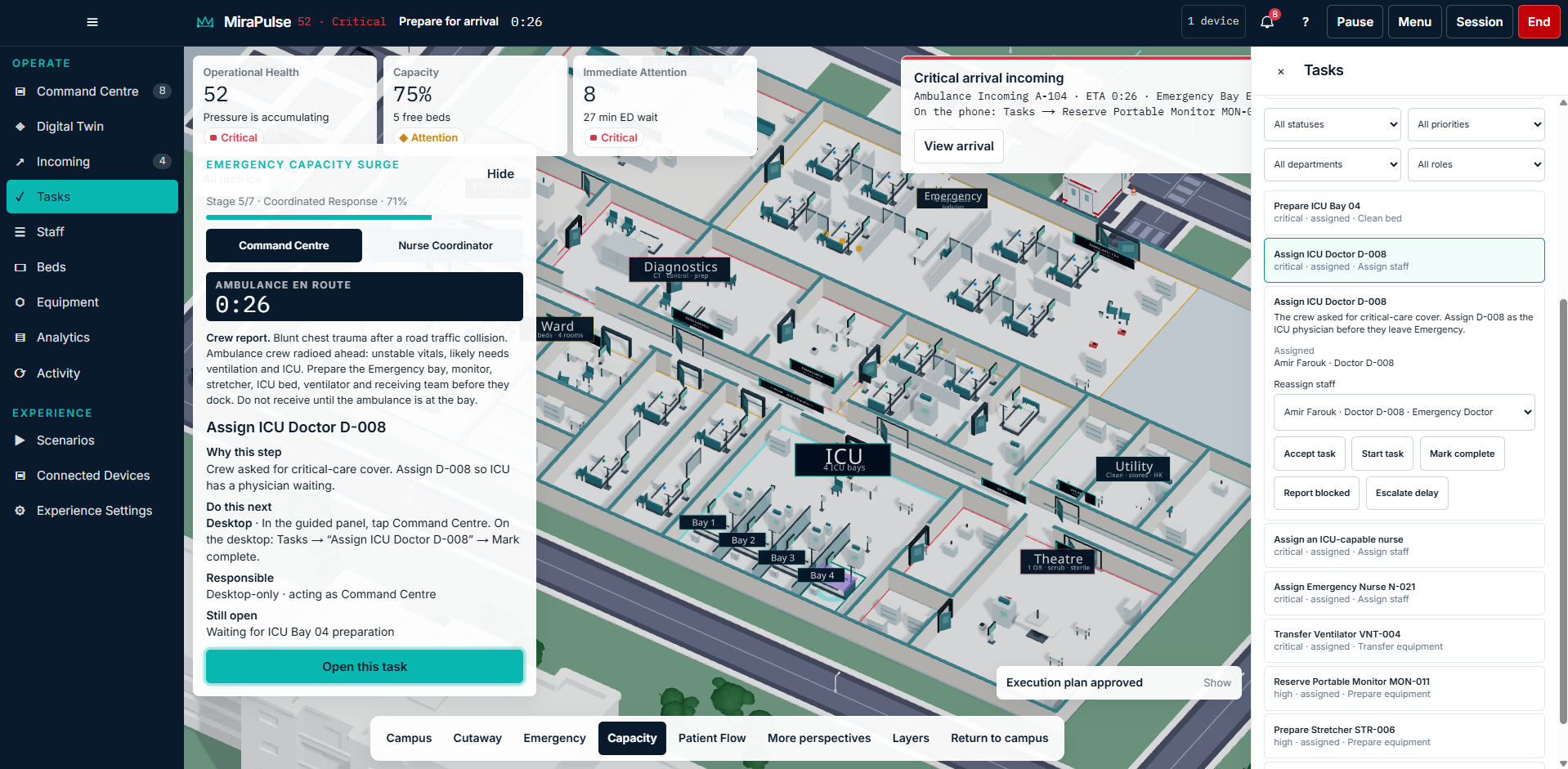This screenshot has width=1568, height=769.
Task: Open notifications bell
Action: pyautogui.click(x=1267, y=22)
